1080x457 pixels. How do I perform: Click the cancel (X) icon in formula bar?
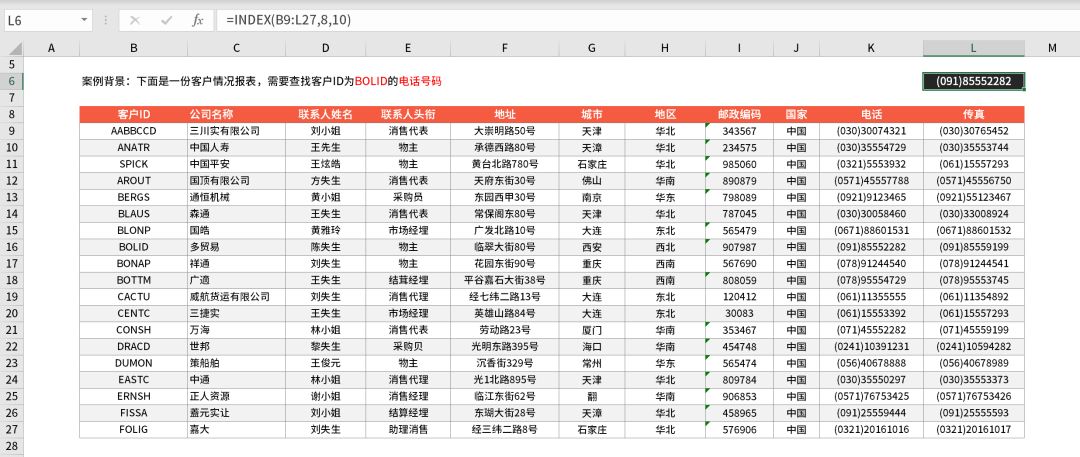click(135, 20)
